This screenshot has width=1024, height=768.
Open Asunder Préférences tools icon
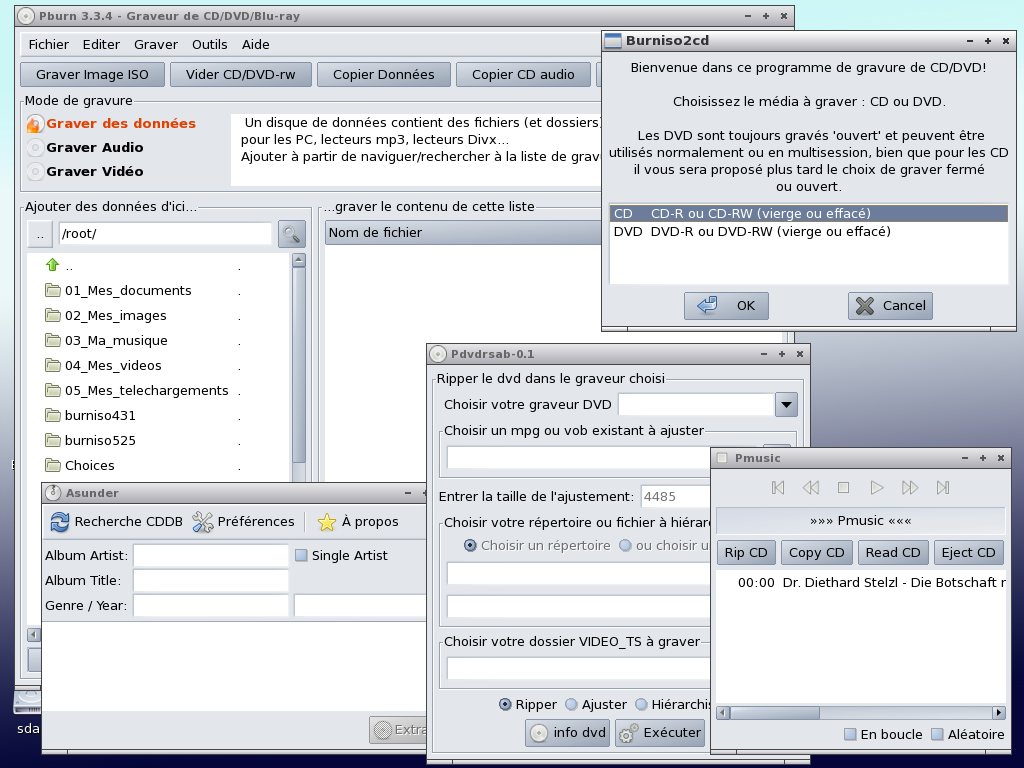(203, 522)
